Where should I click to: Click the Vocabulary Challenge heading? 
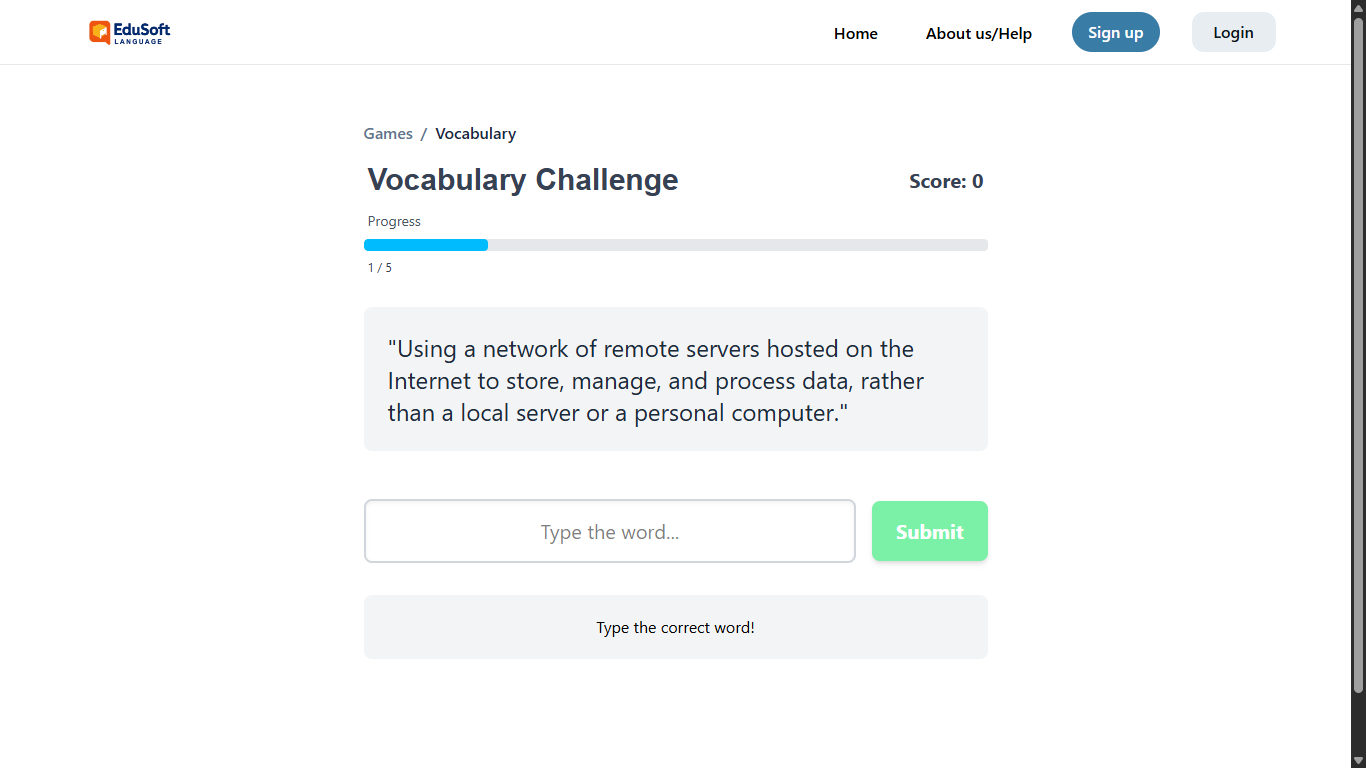pyautogui.click(x=523, y=180)
